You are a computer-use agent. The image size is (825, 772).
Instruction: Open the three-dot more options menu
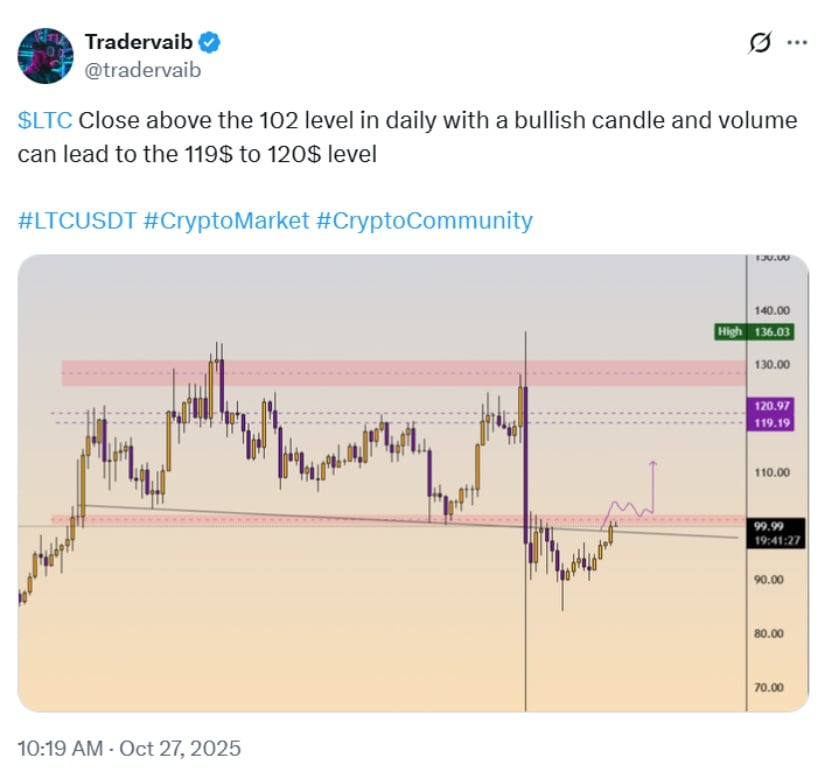pyautogui.click(x=797, y=42)
